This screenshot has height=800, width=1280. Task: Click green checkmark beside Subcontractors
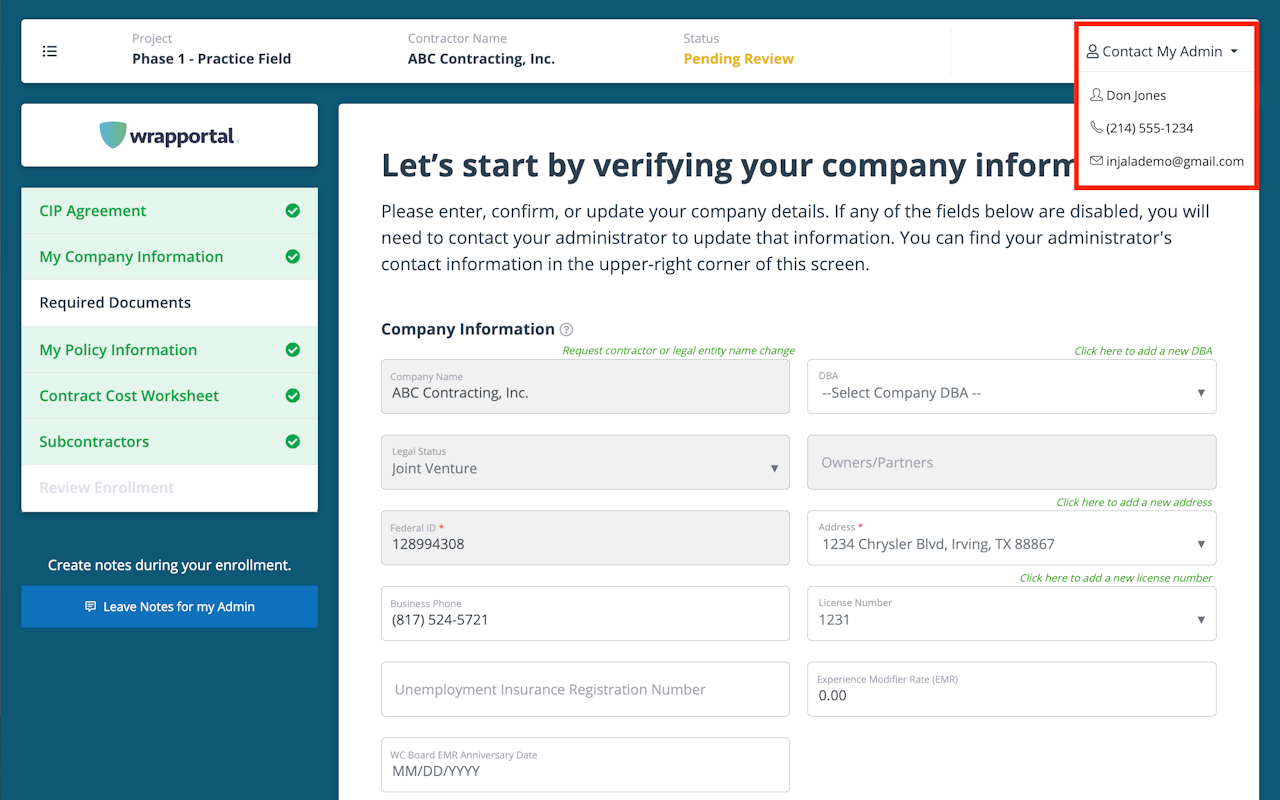point(293,441)
